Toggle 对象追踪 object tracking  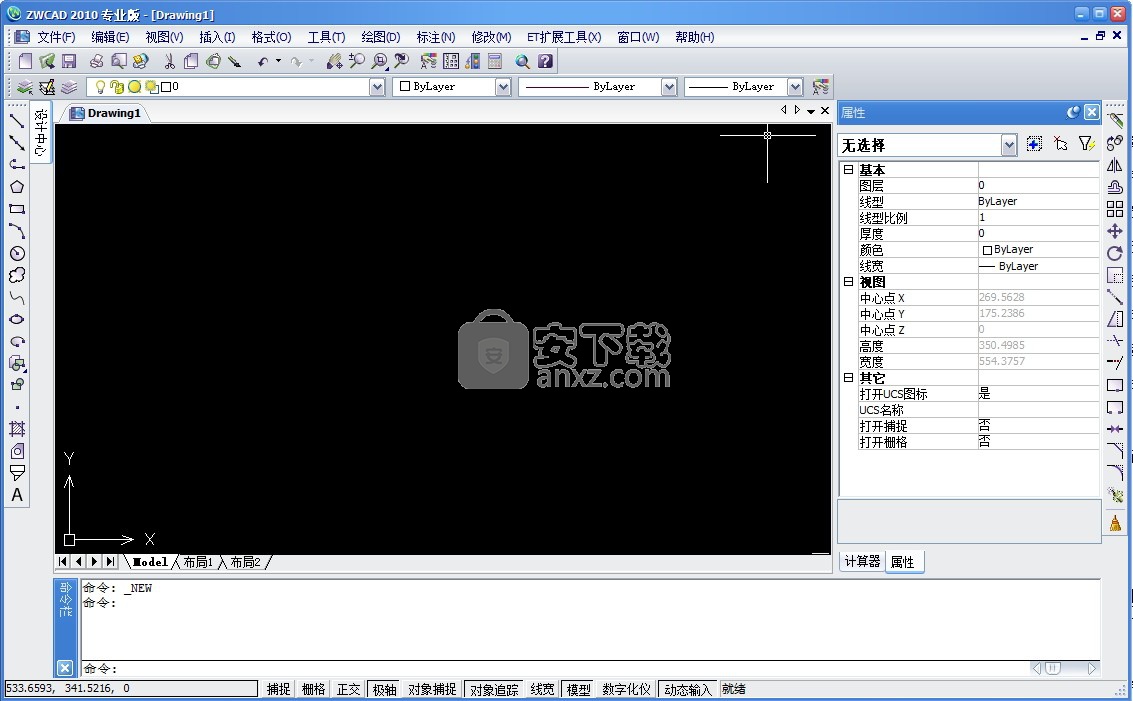tap(494, 689)
